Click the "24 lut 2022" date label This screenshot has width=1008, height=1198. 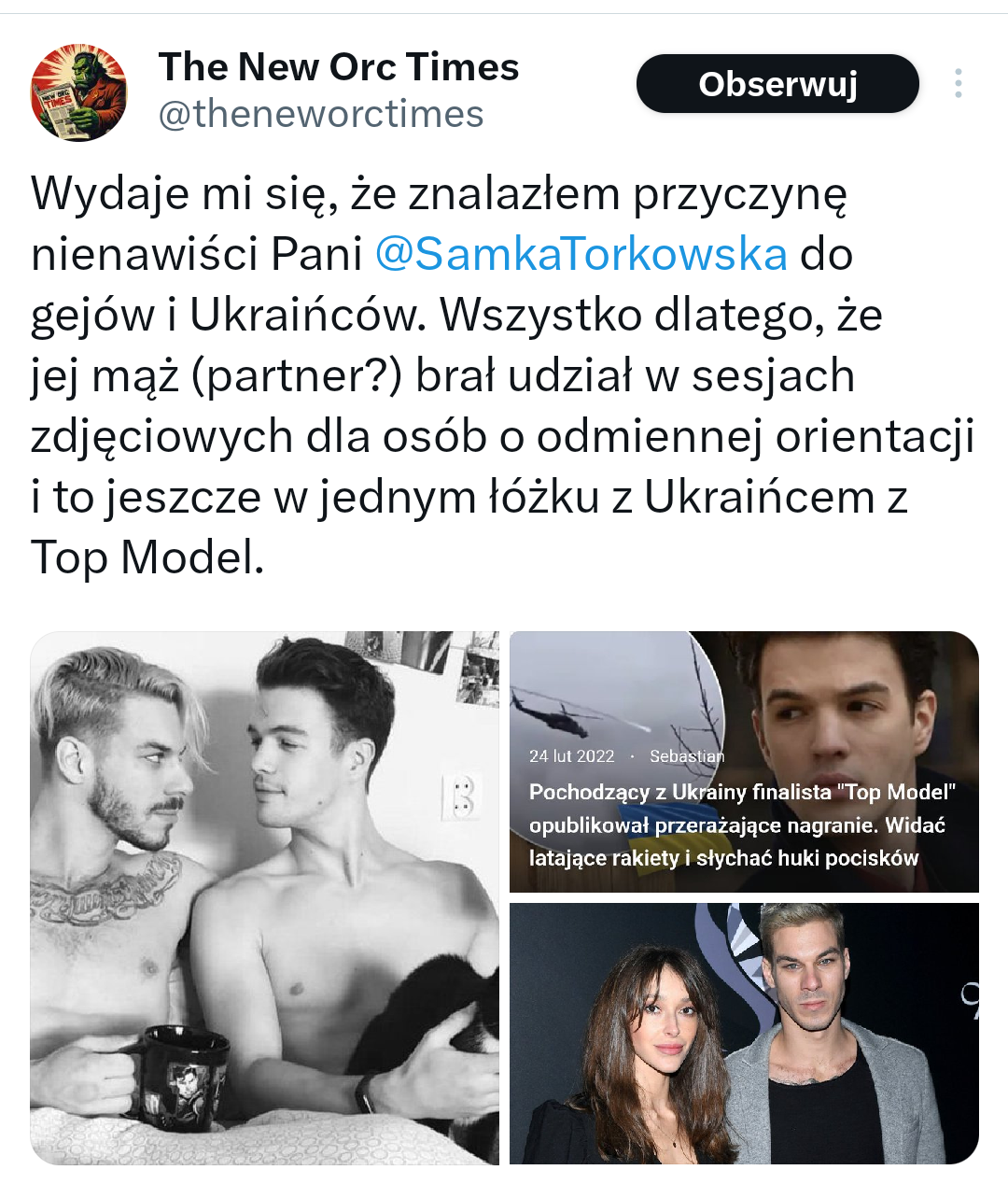point(572,756)
